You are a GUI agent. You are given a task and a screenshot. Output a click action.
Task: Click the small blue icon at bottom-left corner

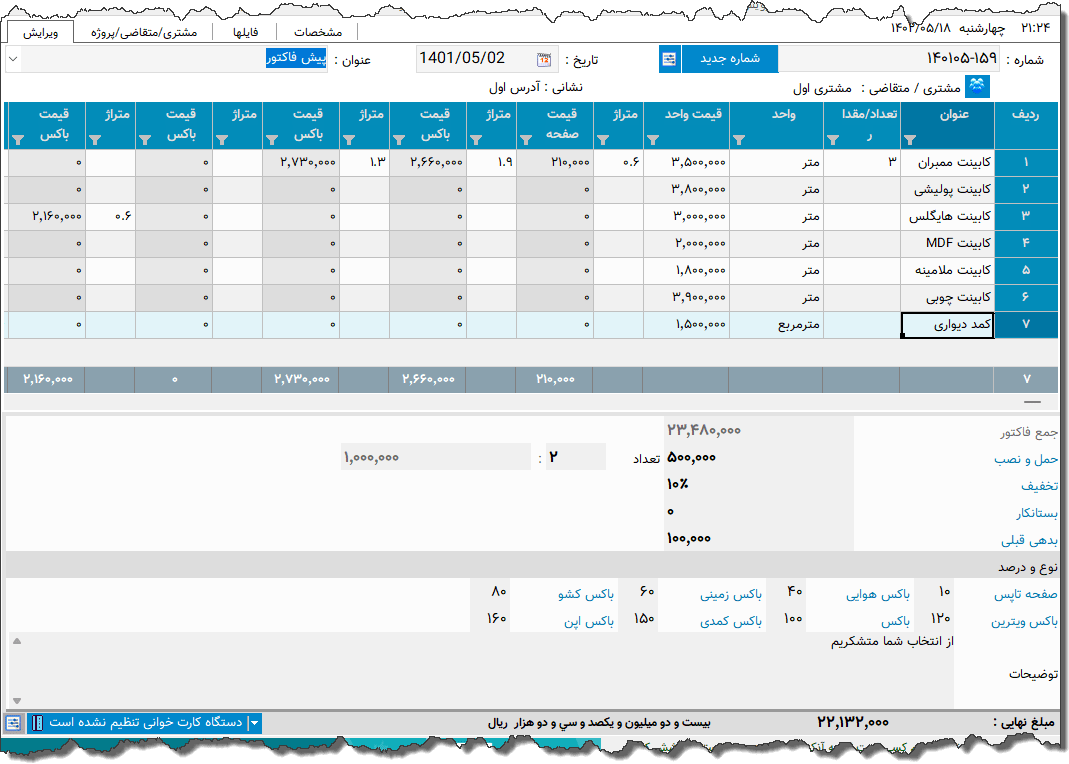tap(14, 722)
